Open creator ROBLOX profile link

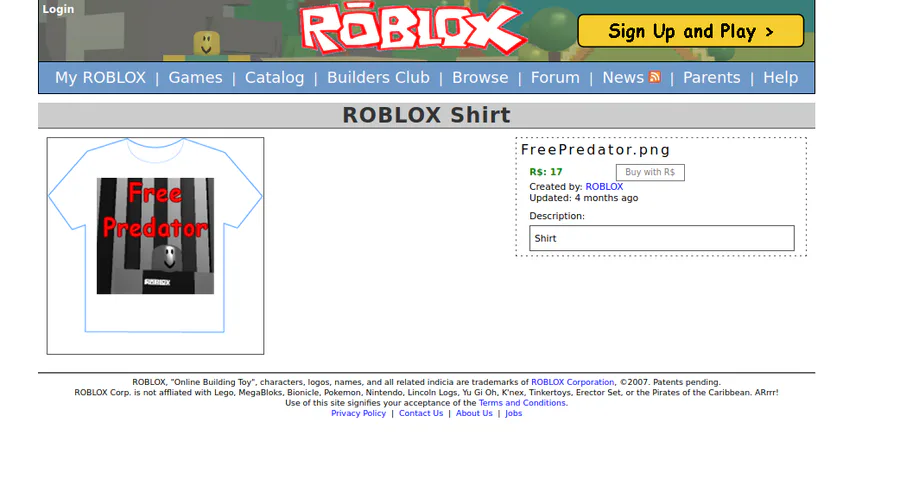pyautogui.click(x=604, y=186)
